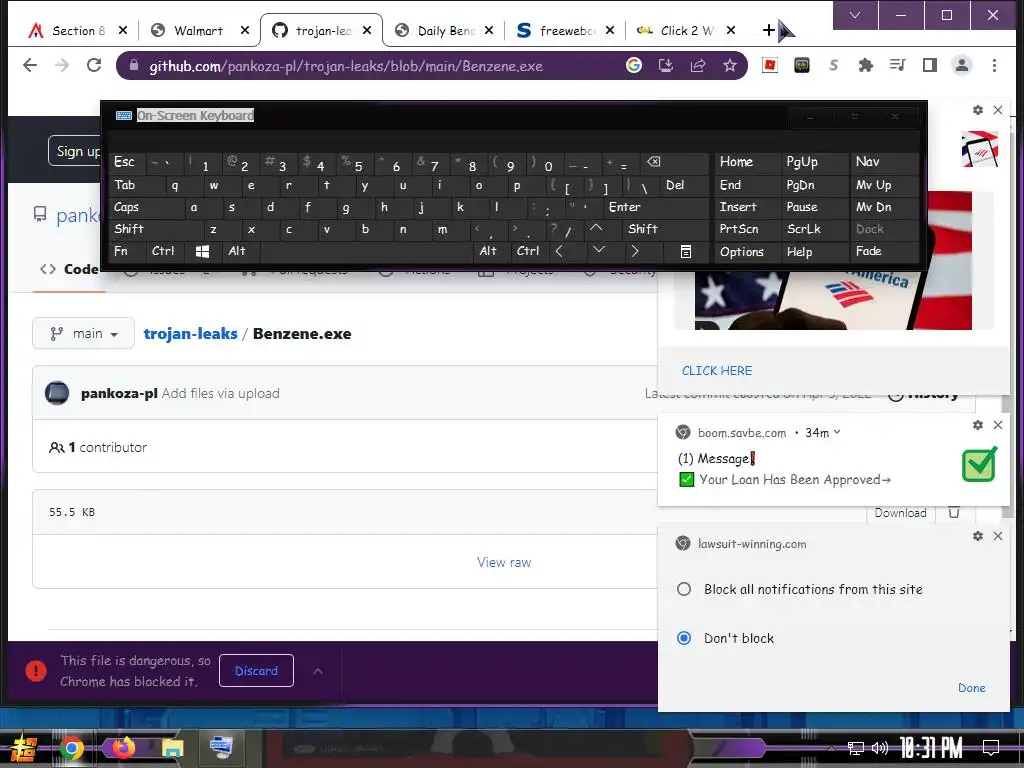1024x768 pixels.
Task: Discard the blocked dangerous file
Action: point(256,671)
